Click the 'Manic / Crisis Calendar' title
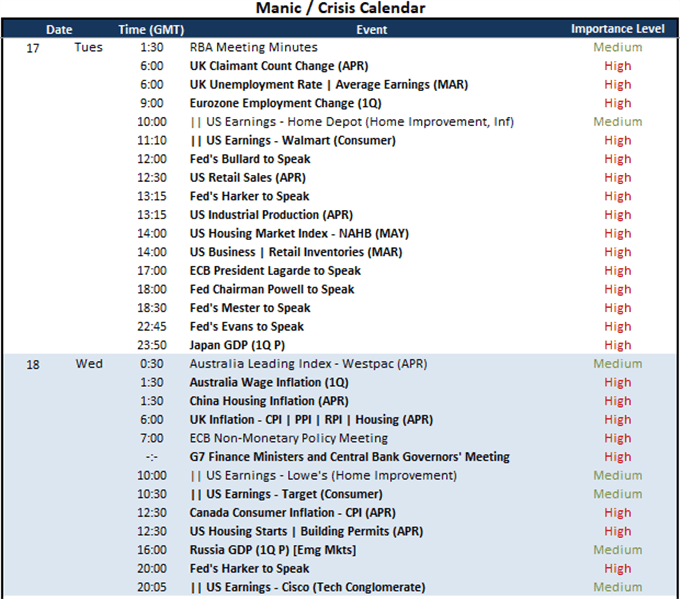This screenshot has height=599, width=680. tap(340, 8)
